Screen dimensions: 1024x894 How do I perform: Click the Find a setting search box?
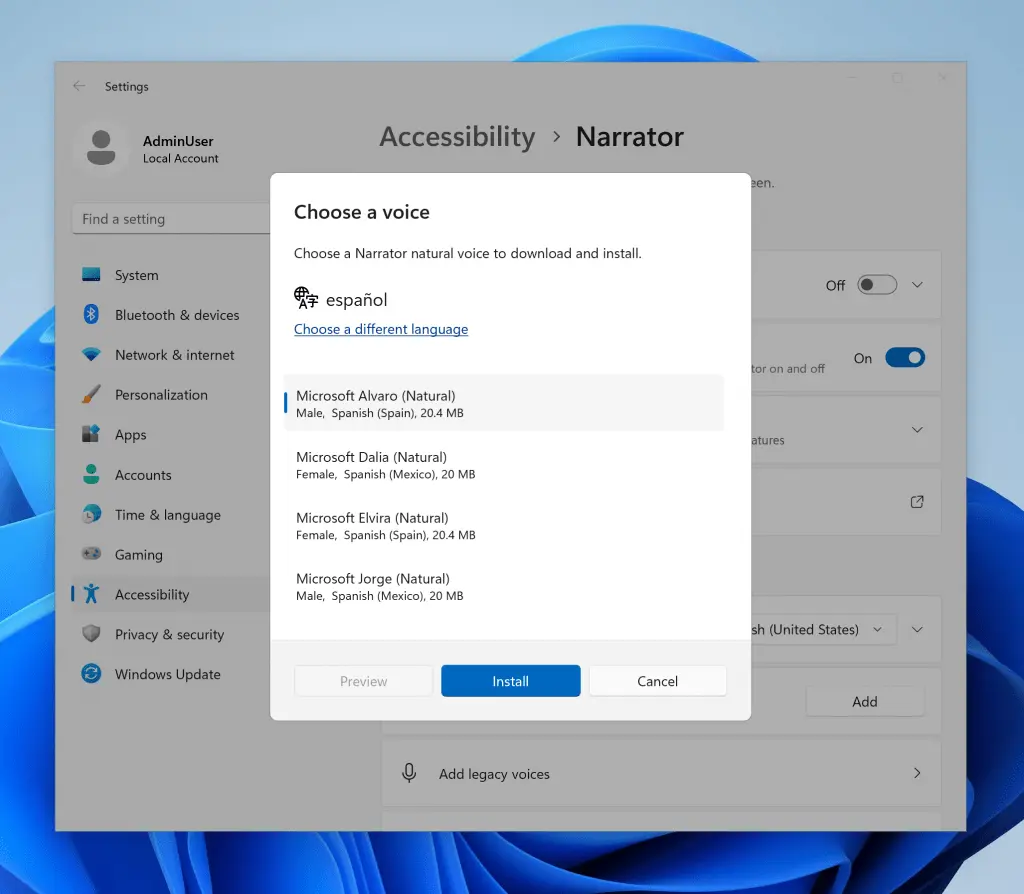[x=170, y=219]
